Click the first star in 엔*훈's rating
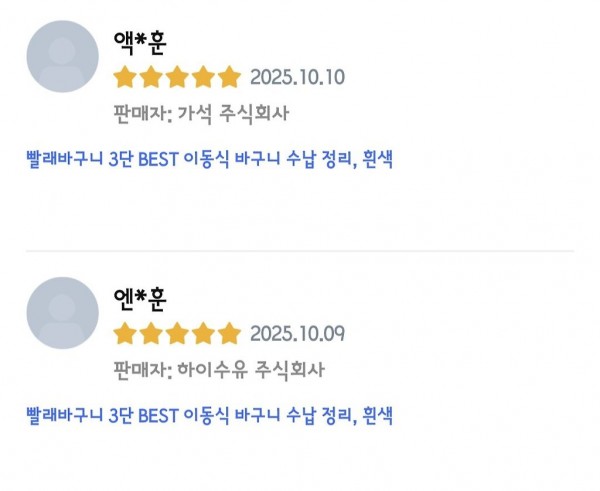Screen dimensions: 600x491 pos(125,333)
